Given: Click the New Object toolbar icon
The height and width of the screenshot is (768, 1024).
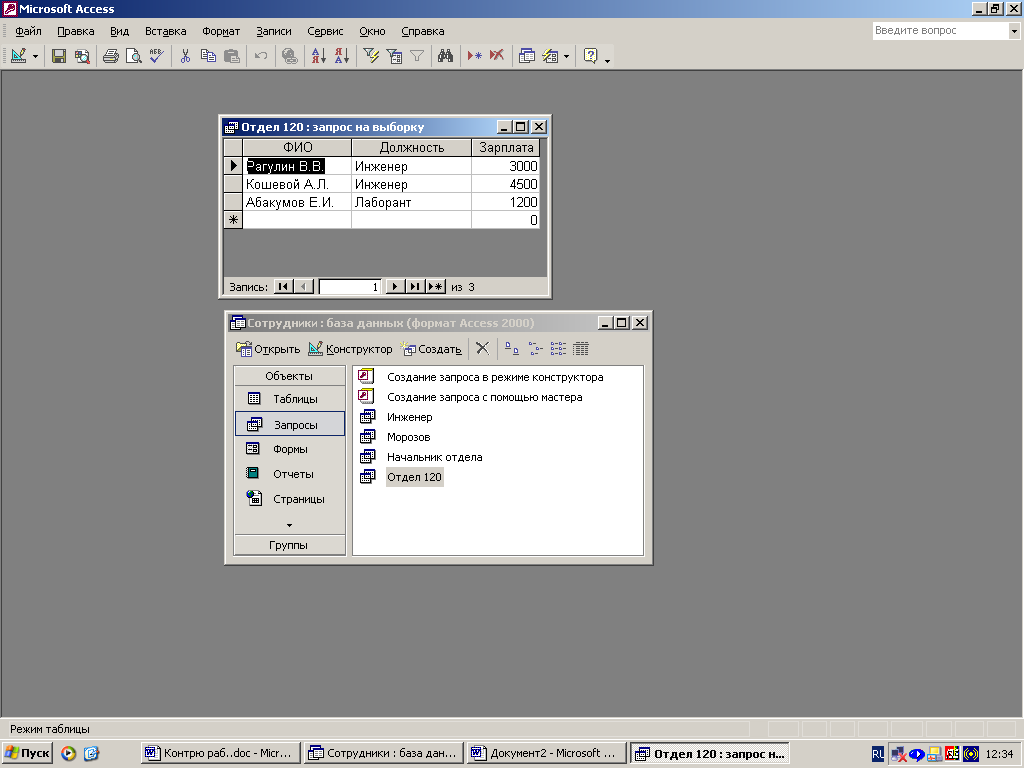Looking at the screenshot, I should click(551, 56).
